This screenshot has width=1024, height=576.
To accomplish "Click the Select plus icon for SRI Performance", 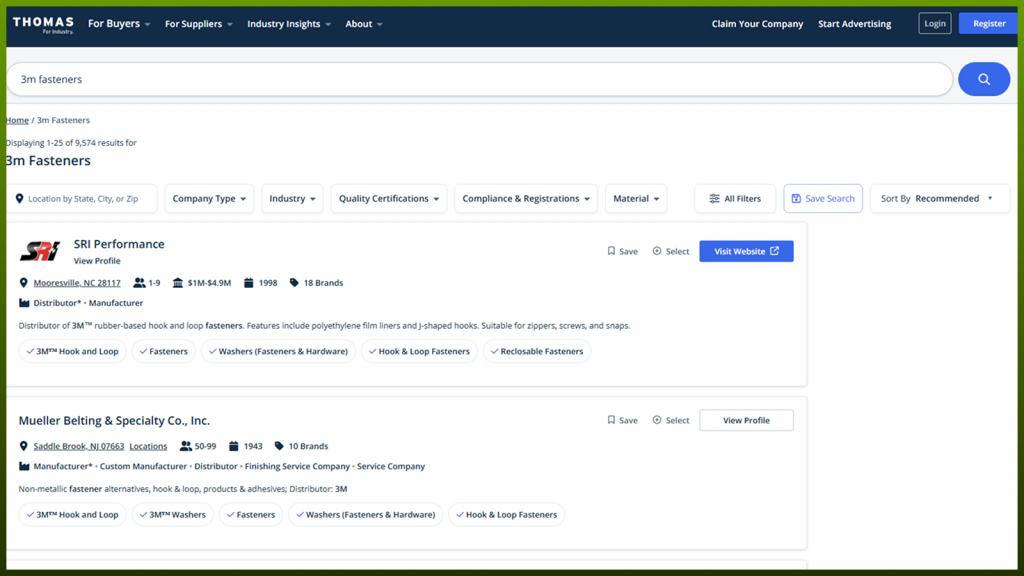I will pyautogui.click(x=657, y=251).
